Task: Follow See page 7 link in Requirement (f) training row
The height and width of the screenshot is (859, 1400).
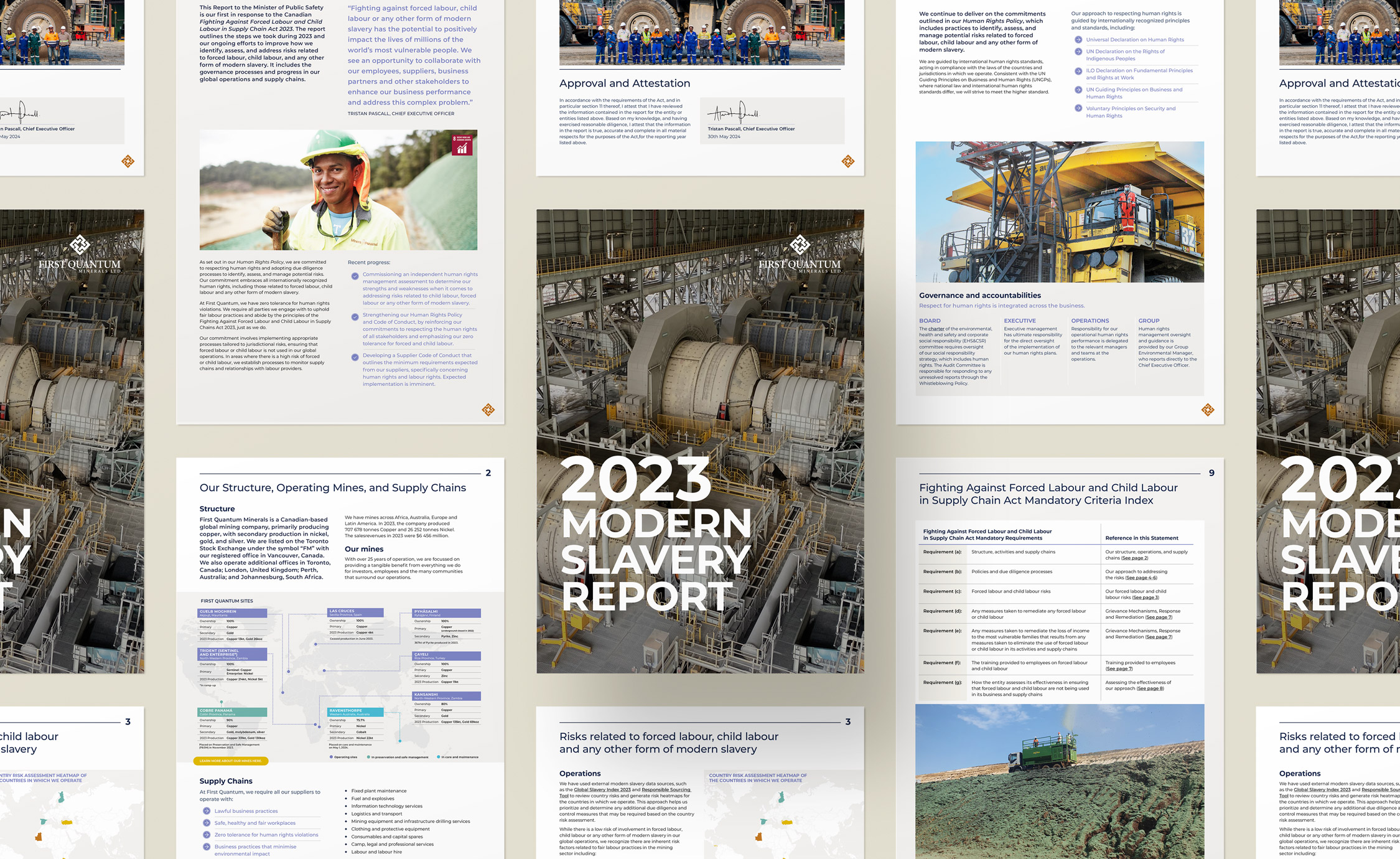Action: [1119, 669]
